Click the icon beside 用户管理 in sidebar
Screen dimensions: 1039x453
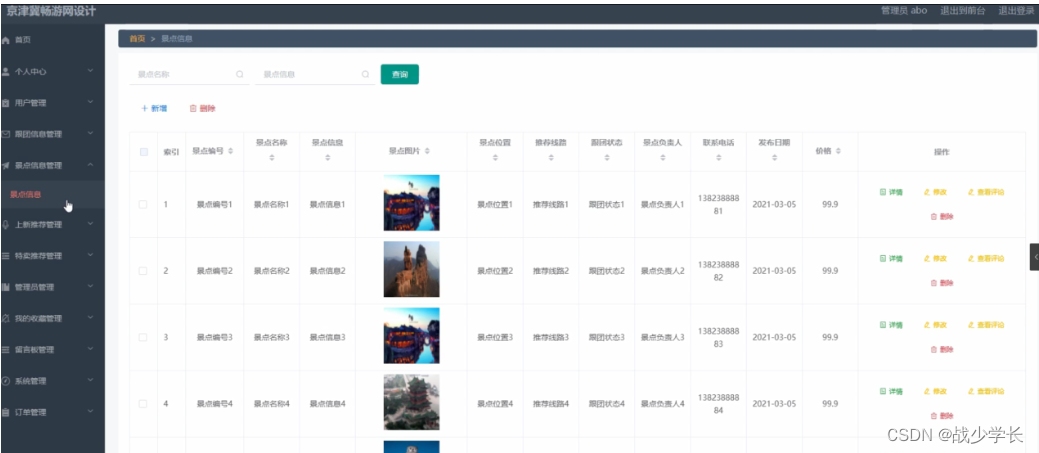tap(6, 103)
